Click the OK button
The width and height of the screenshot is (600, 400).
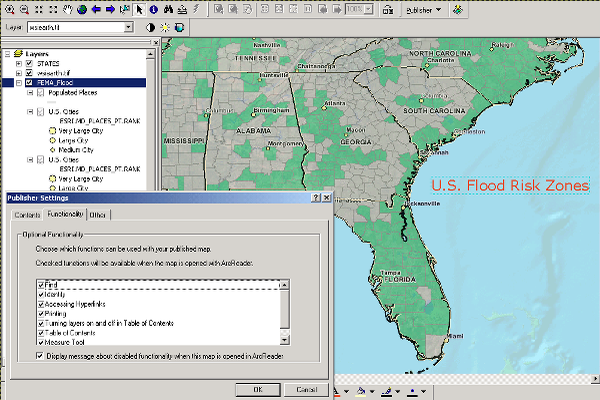(257, 388)
